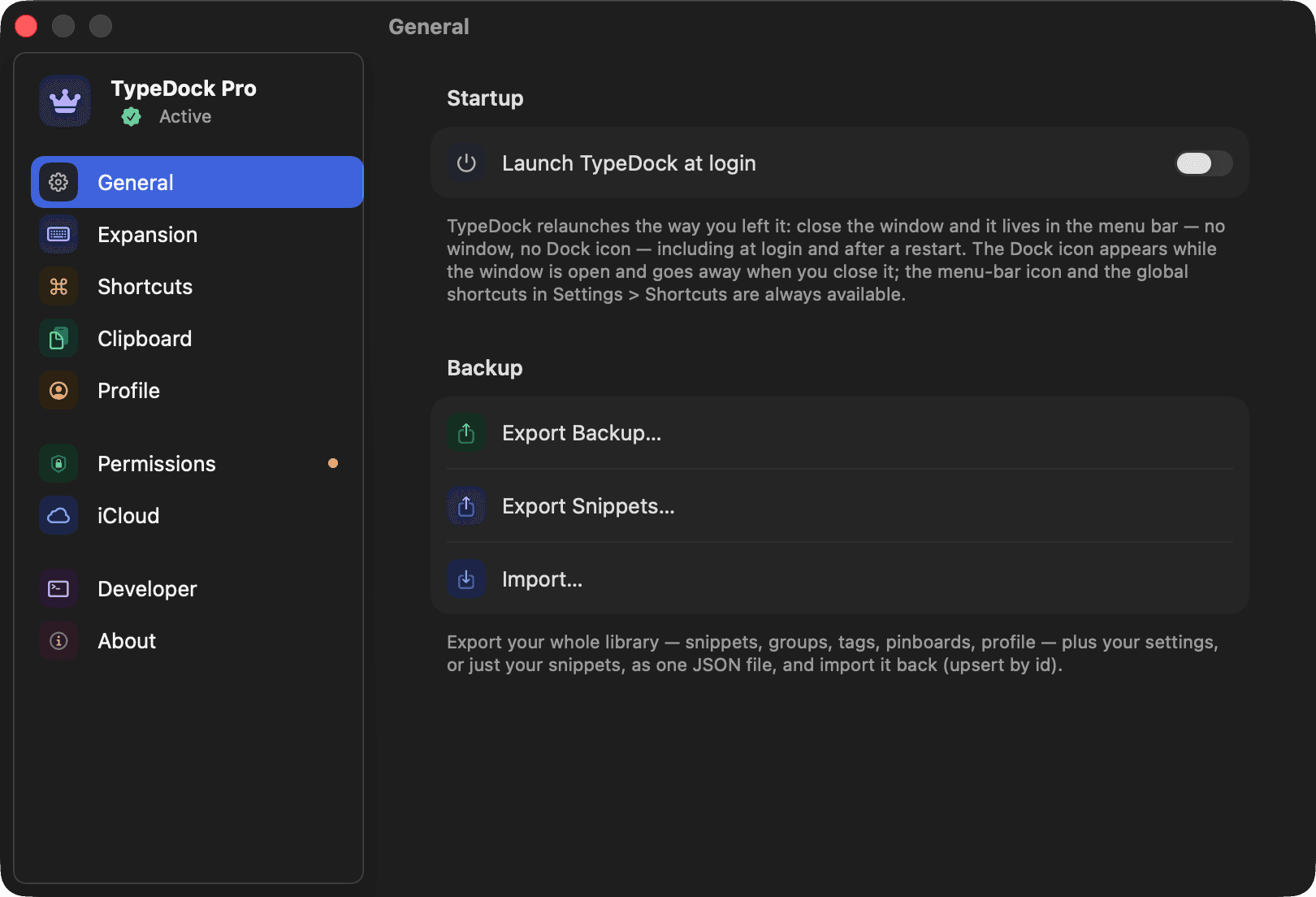
Task: Click the Active status text
Action: tap(185, 116)
